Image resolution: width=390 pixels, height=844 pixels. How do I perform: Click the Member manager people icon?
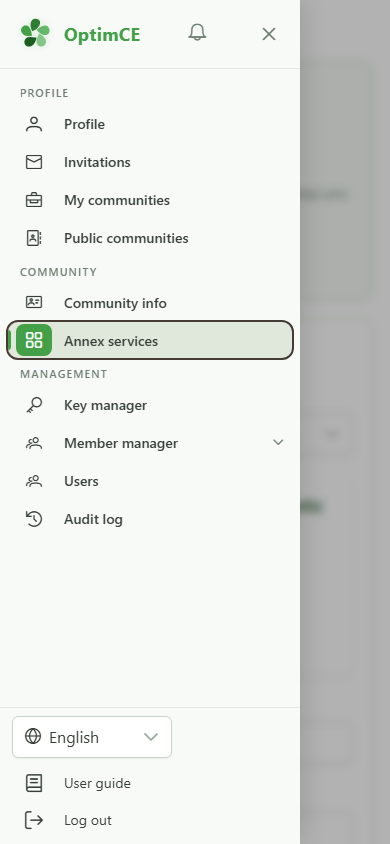pos(34,444)
